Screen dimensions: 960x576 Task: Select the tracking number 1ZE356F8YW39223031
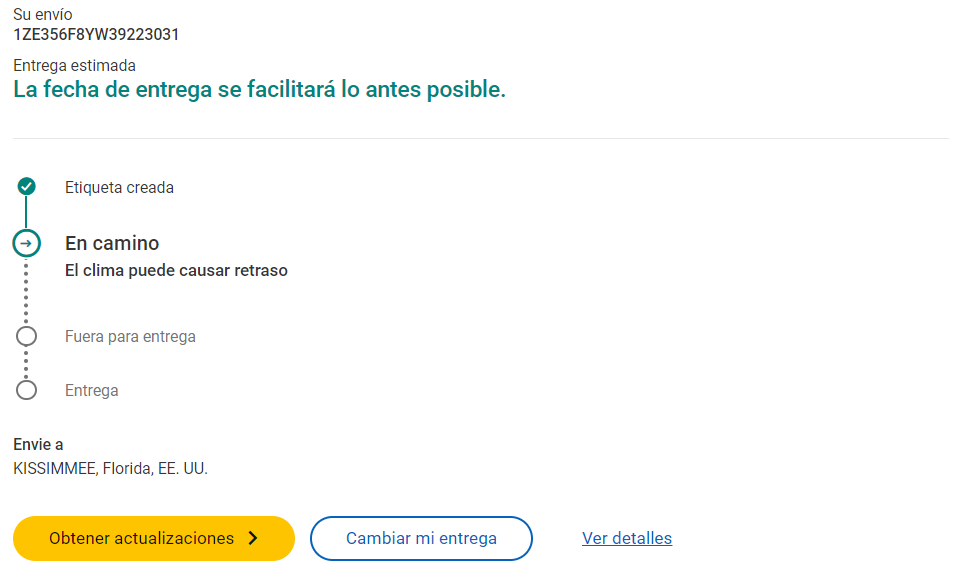96,35
